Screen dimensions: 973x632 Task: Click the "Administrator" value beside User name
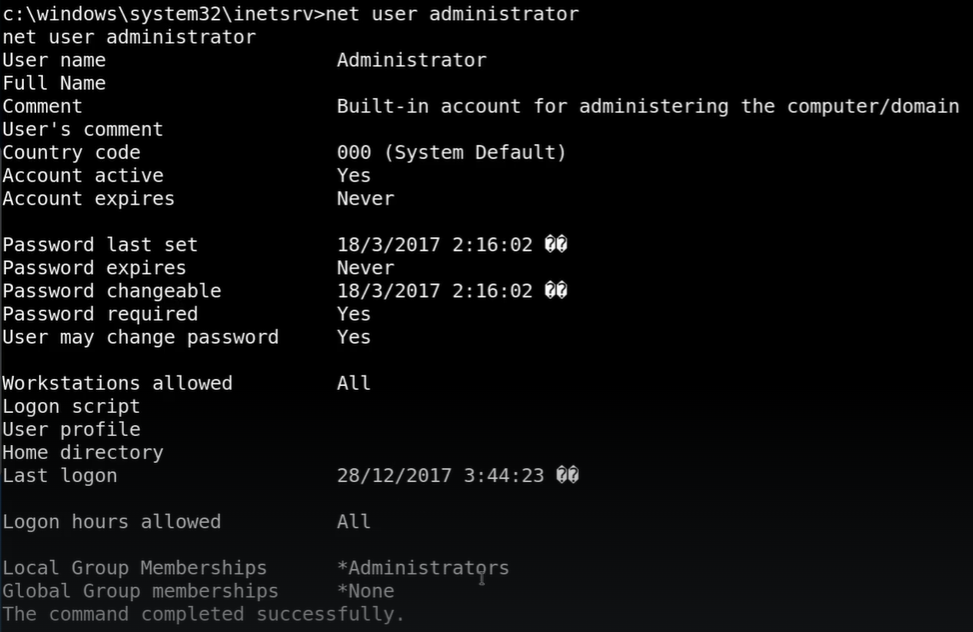coord(411,60)
